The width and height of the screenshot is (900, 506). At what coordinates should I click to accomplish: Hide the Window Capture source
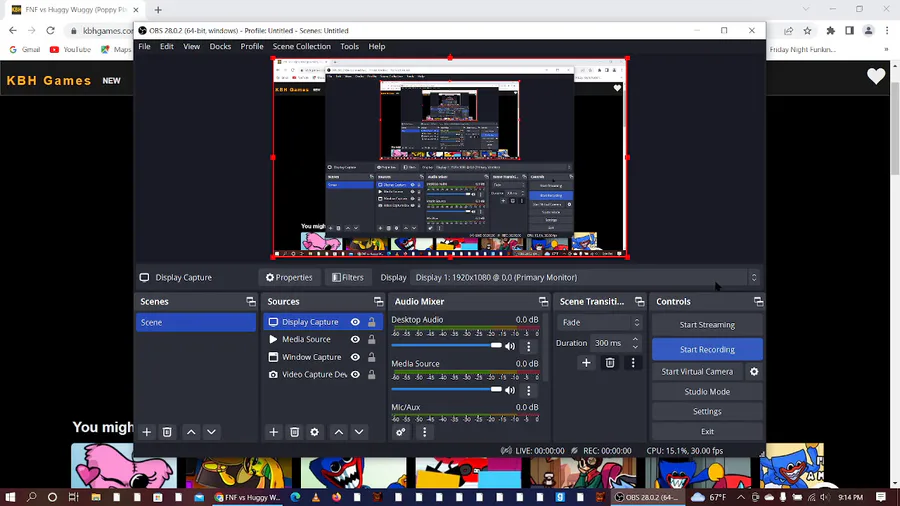355,357
